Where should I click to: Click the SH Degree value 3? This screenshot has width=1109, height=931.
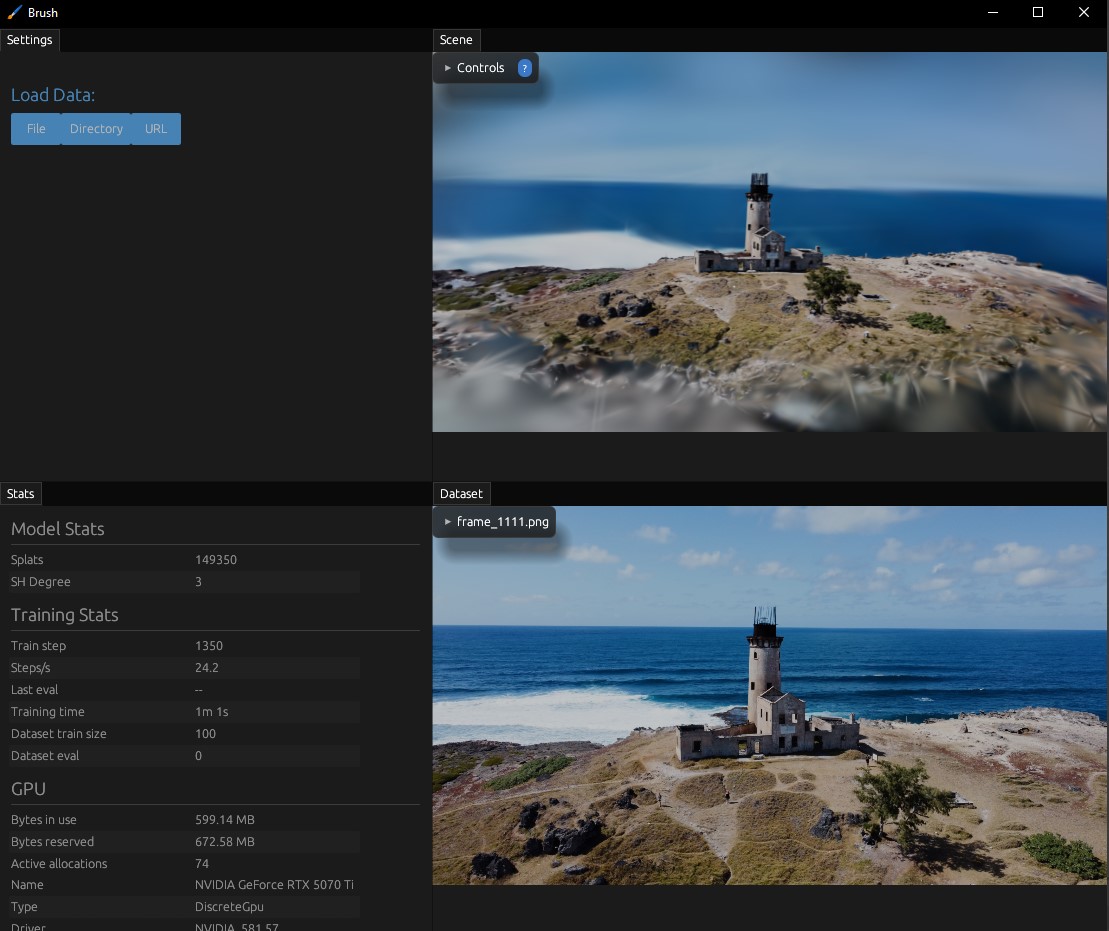[x=199, y=582]
